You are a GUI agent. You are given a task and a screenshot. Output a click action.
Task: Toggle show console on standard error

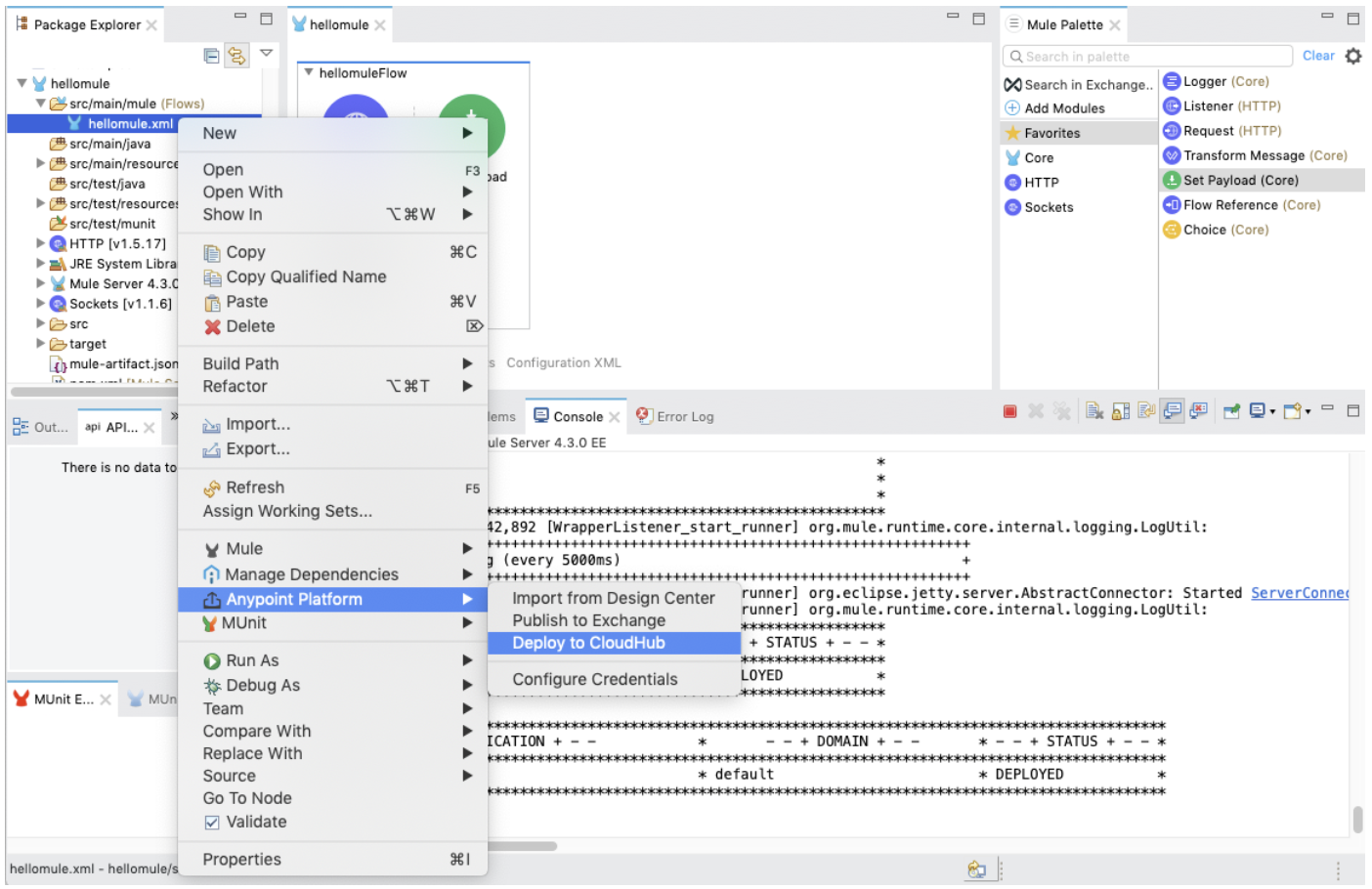click(x=1199, y=410)
